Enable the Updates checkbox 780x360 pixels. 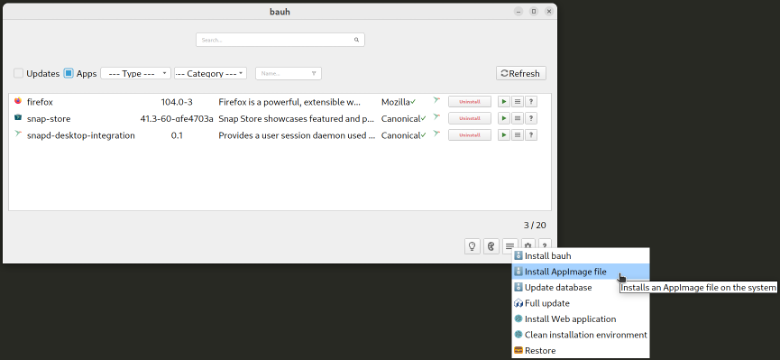[x=18, y=73]
